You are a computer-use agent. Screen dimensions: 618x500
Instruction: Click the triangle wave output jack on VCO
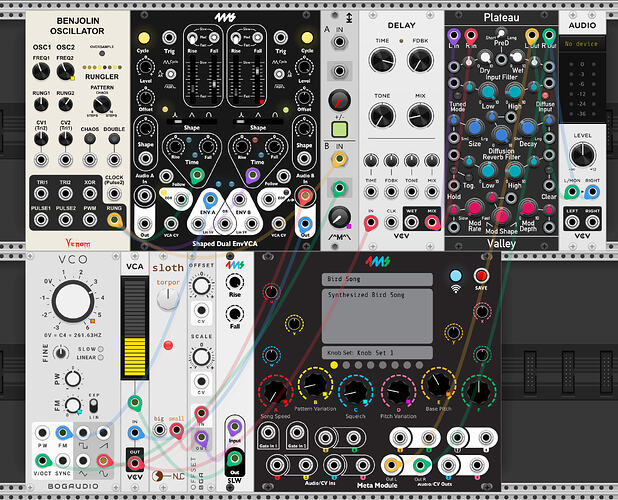tap(83, 460)
